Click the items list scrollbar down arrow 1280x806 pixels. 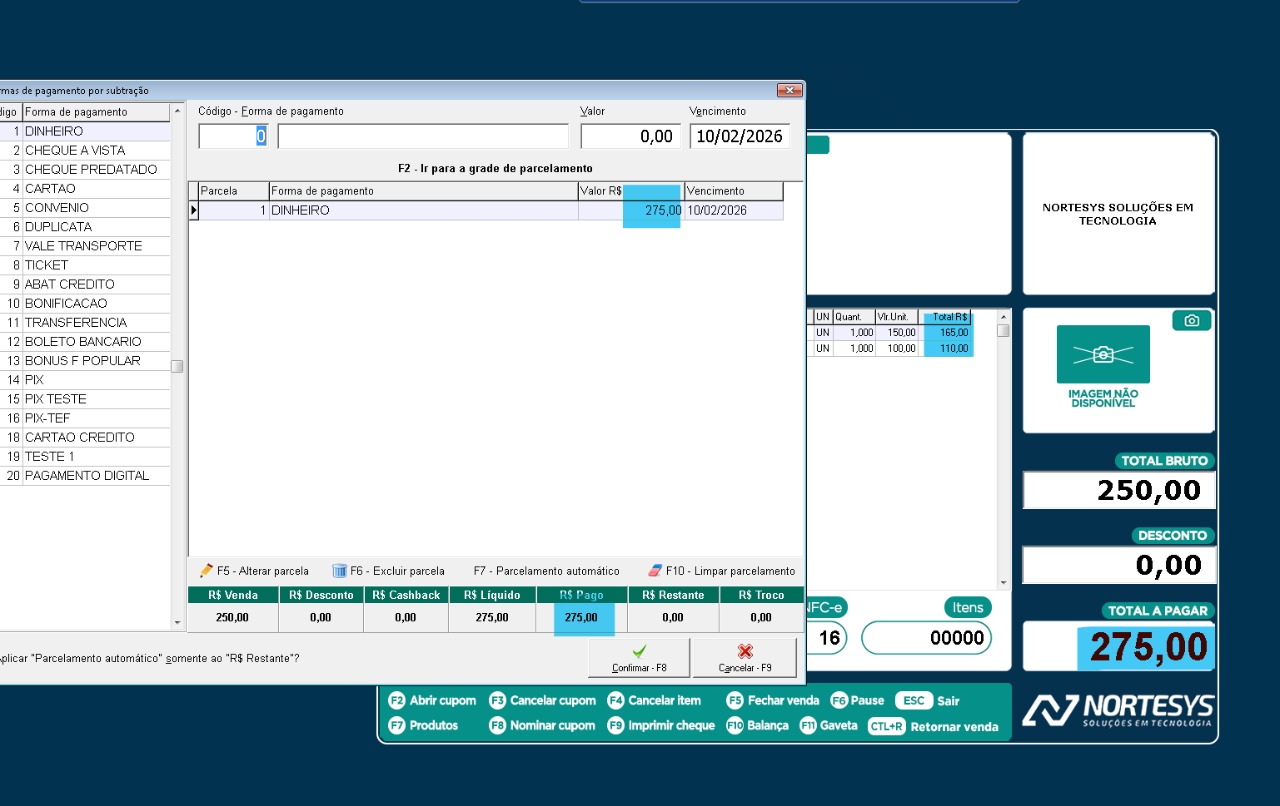pyautogui.click(x=1003, y=583)
